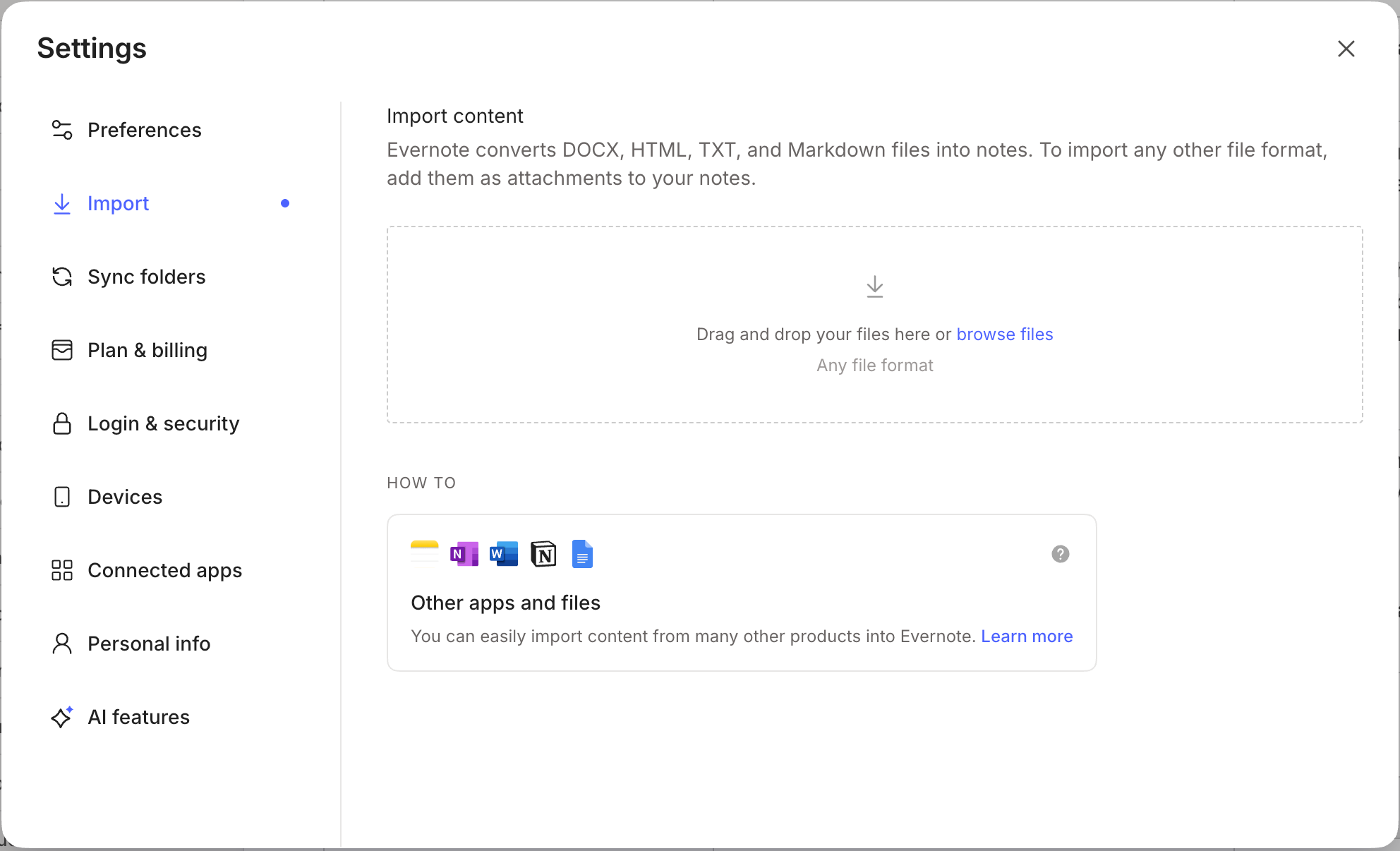Viewport: 1400px width, 851px height.
Task: Click the Preferences sliders icon
Action: pyautogui.click(x=62, y=130)
